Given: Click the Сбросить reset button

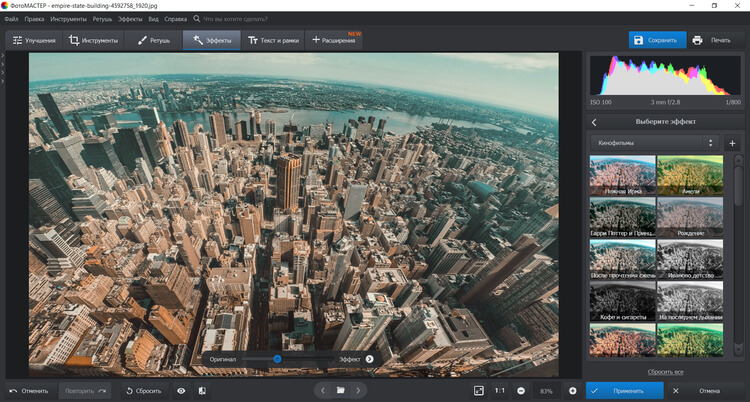Looking at the screenshot, I should (x=142, y=390).
